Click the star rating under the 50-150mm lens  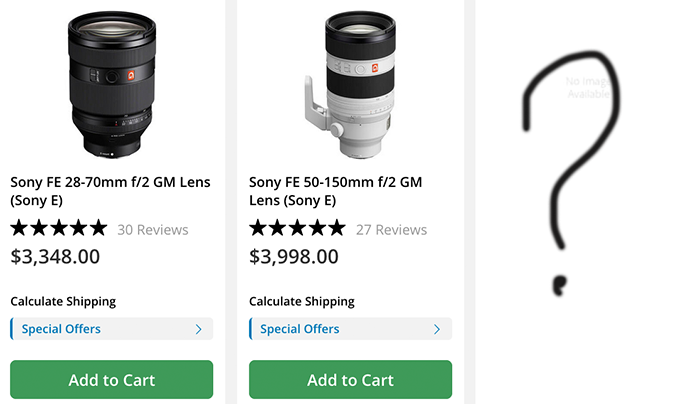pyautogui.click(x=297, y=229)
